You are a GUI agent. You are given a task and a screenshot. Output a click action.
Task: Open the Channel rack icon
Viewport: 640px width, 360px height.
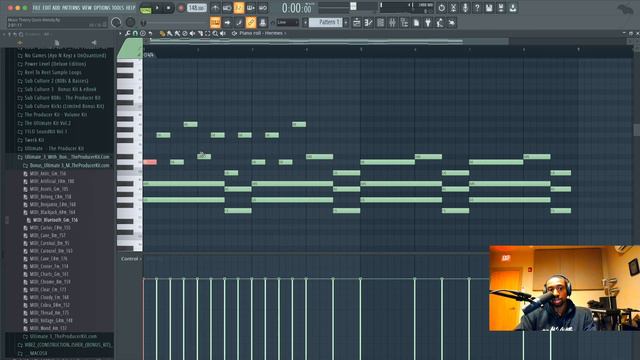pyautogui.click(x=380, y=23)
